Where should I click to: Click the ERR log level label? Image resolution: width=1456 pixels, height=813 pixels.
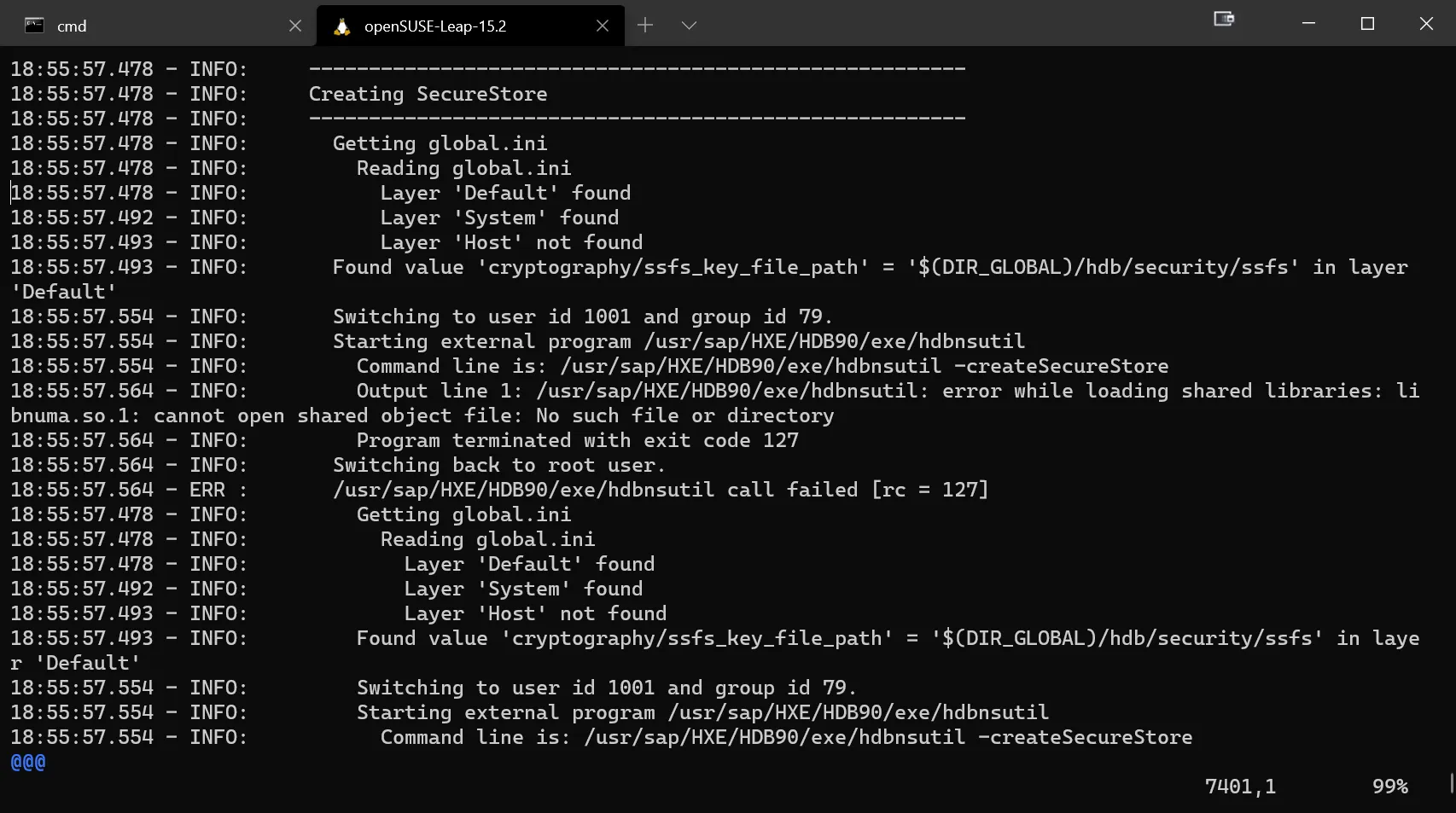(207, 490)
